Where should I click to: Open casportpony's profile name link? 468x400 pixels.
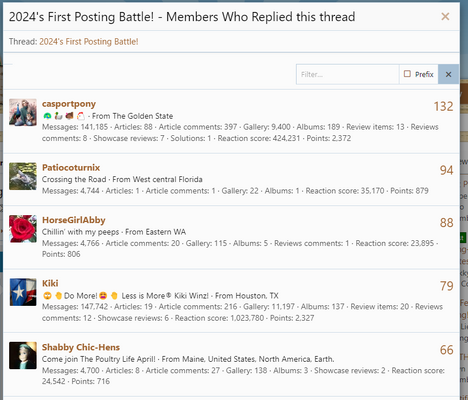point(69,104)
